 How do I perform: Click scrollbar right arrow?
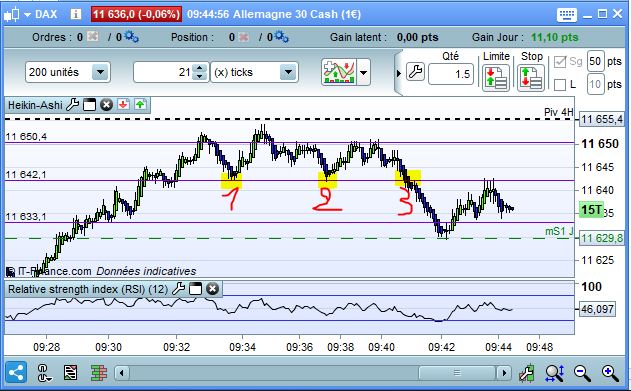[504, 373]
